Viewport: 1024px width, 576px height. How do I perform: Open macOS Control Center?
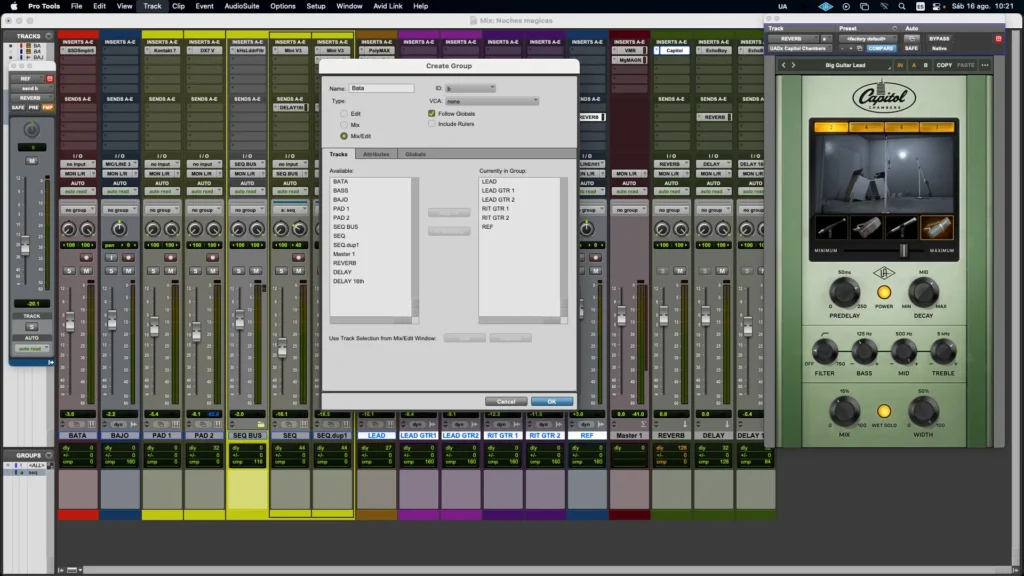tap(936, 7)
